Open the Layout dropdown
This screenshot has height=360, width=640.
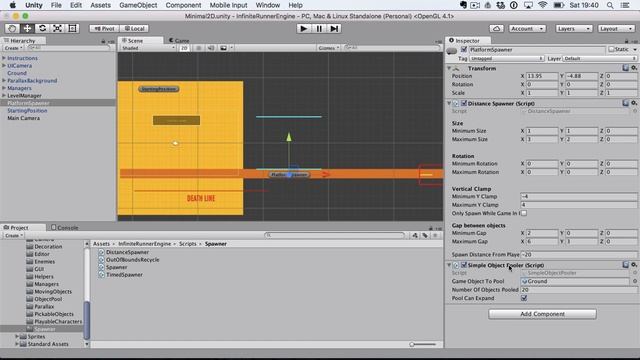[x=616, y=29]
